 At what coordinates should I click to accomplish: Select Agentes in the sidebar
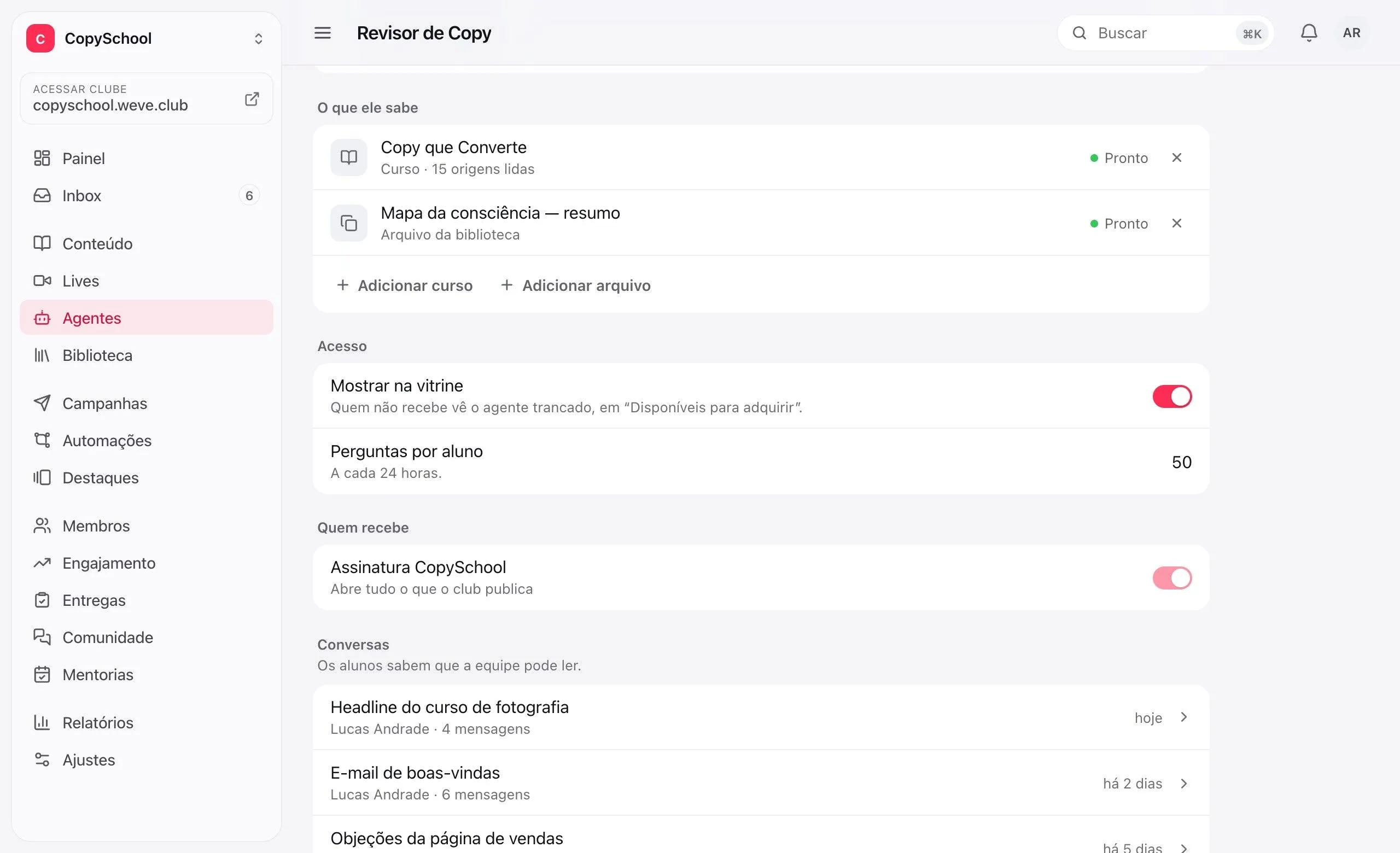pyautogui.click(x=147, y=318)
